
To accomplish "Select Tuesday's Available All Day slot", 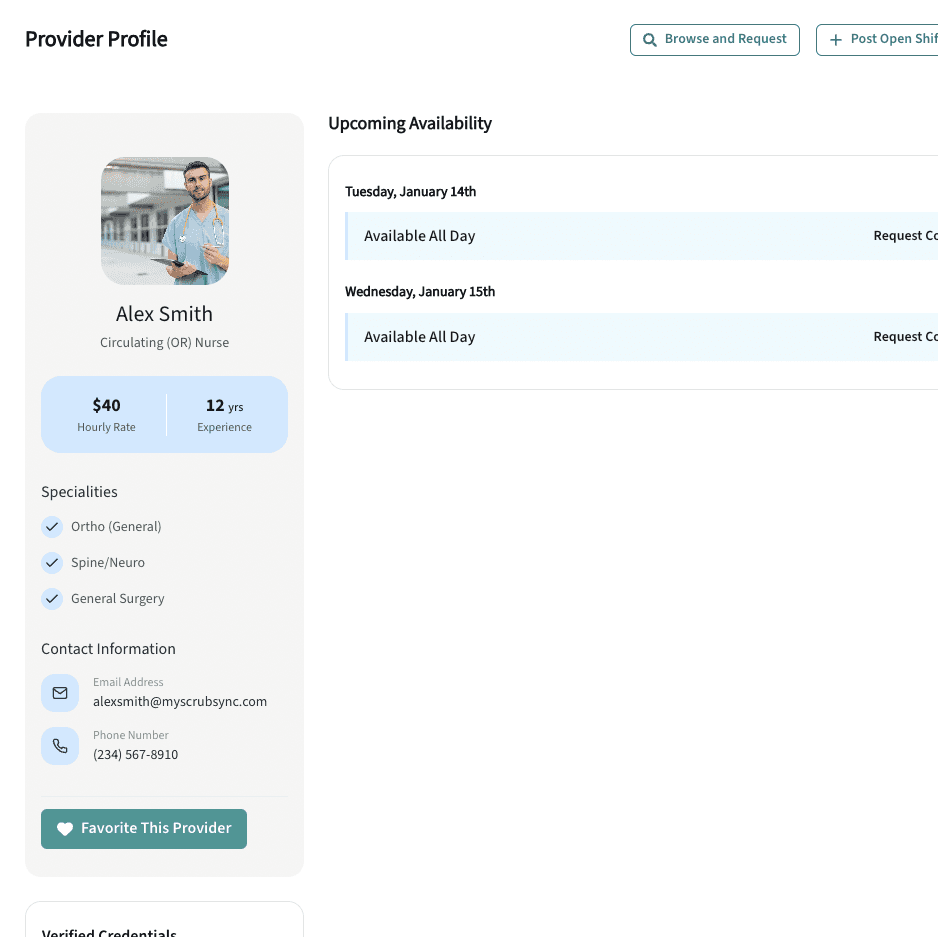I will point(420,236).
